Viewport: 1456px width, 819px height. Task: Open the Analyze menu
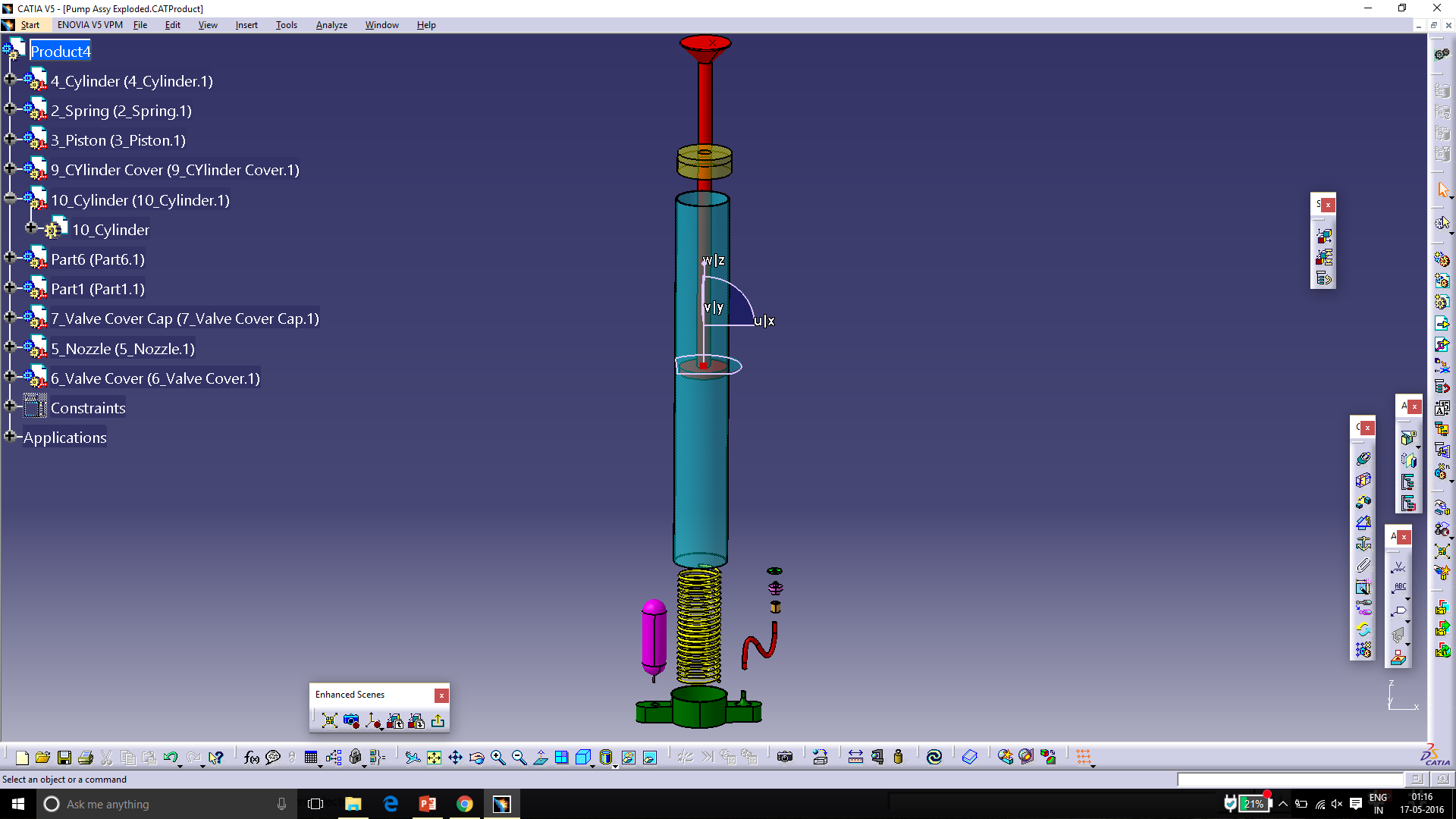[x=331, y=25]
